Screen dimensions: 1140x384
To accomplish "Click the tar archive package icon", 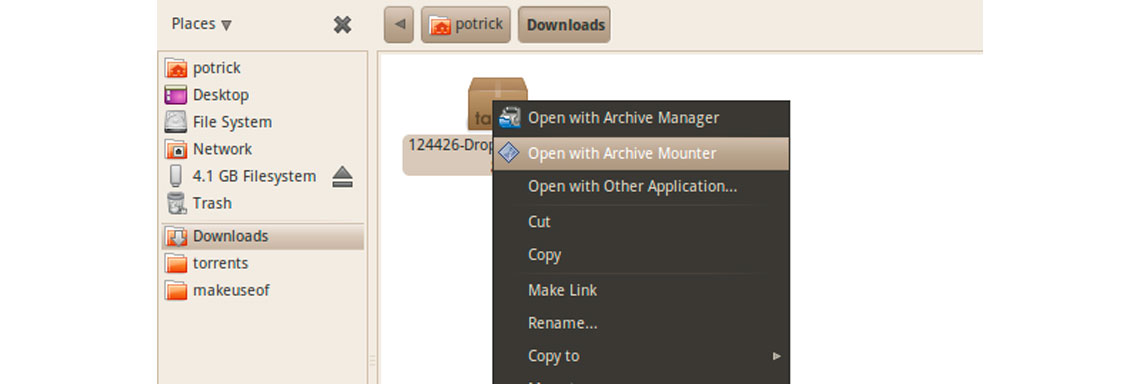I will (x=497, y=104).
